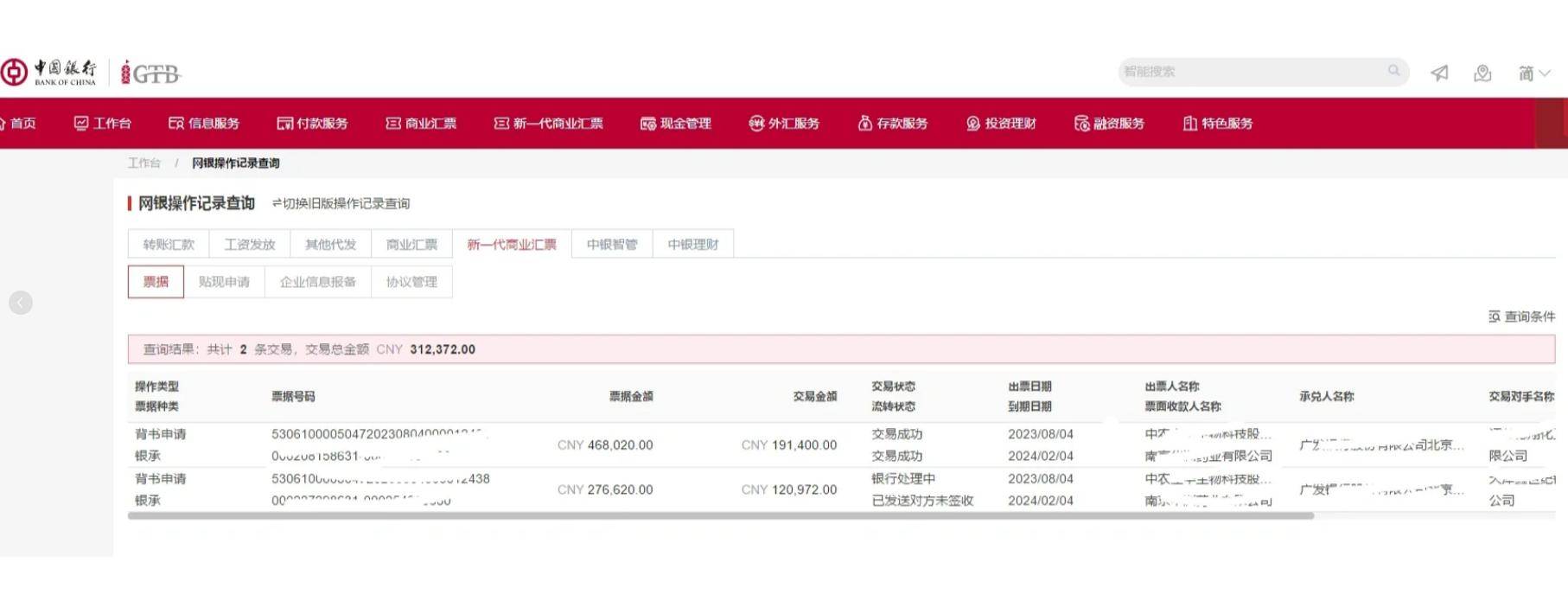The height and width of the screenshot is (601, 1568).
Task: Open the 首页 home menu
Action: [x=18, y=124]
